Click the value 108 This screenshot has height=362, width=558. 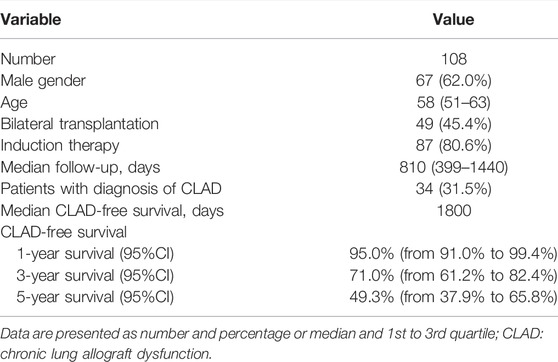click(x=454, y=59)
